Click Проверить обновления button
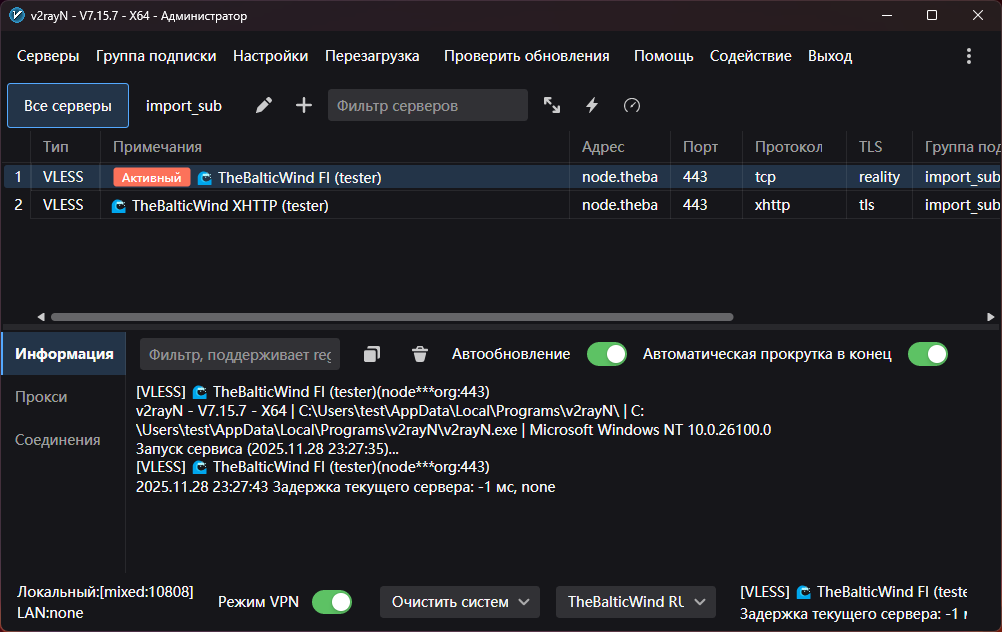This screenshot has width=1002, height=632. 526,56
